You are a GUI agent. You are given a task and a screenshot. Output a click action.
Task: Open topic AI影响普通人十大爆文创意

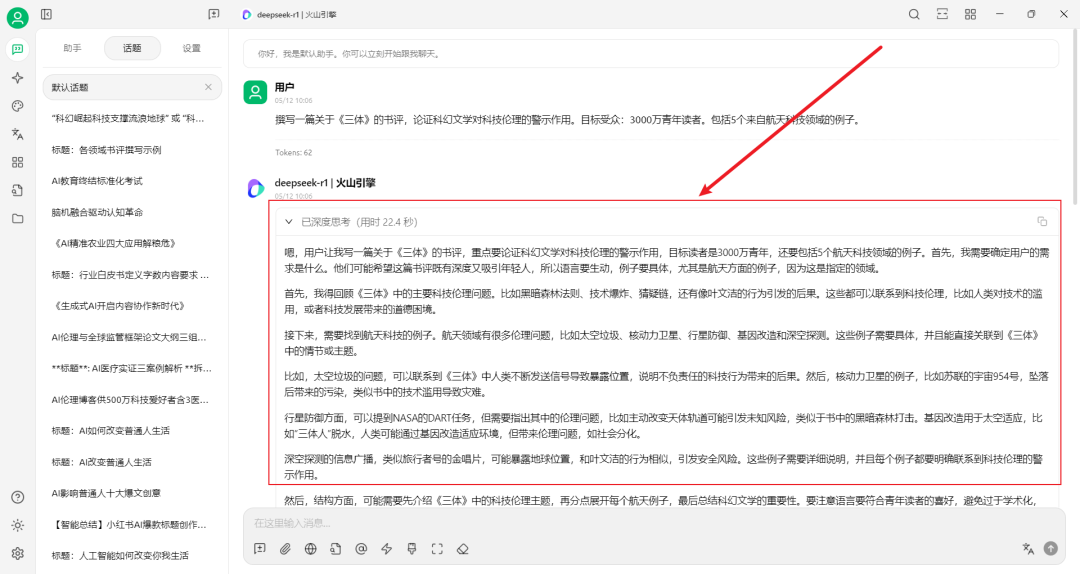click(x=132, y=493)
